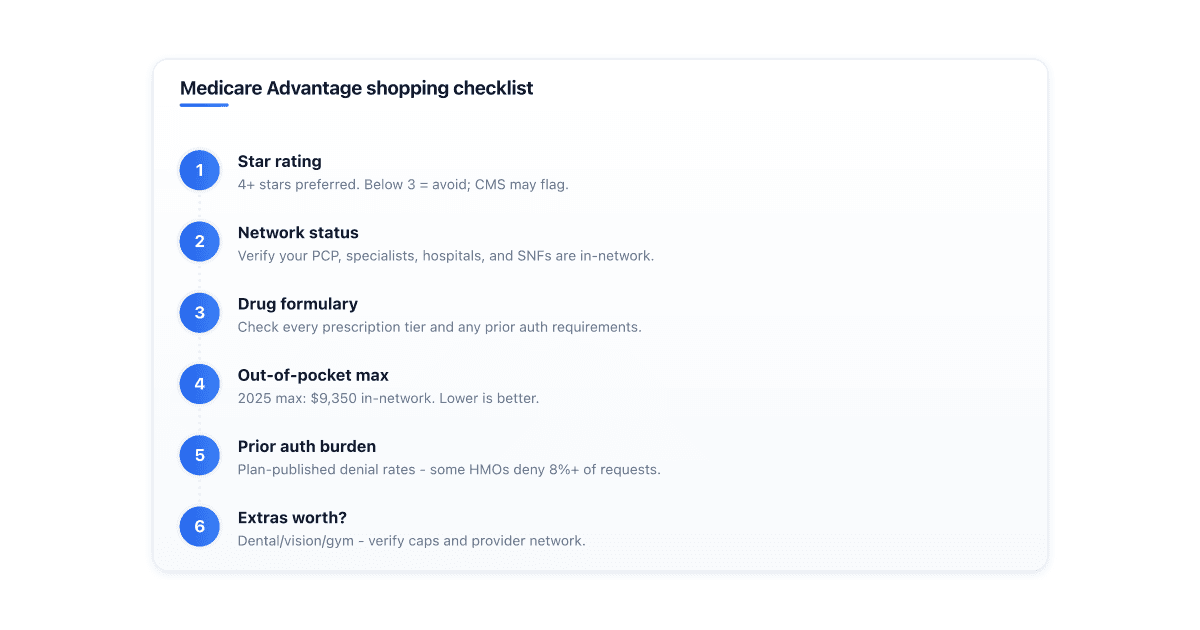Select the 'Verify your PCP, specialists' description
The image size is (1200, 630).
[446, 256]
